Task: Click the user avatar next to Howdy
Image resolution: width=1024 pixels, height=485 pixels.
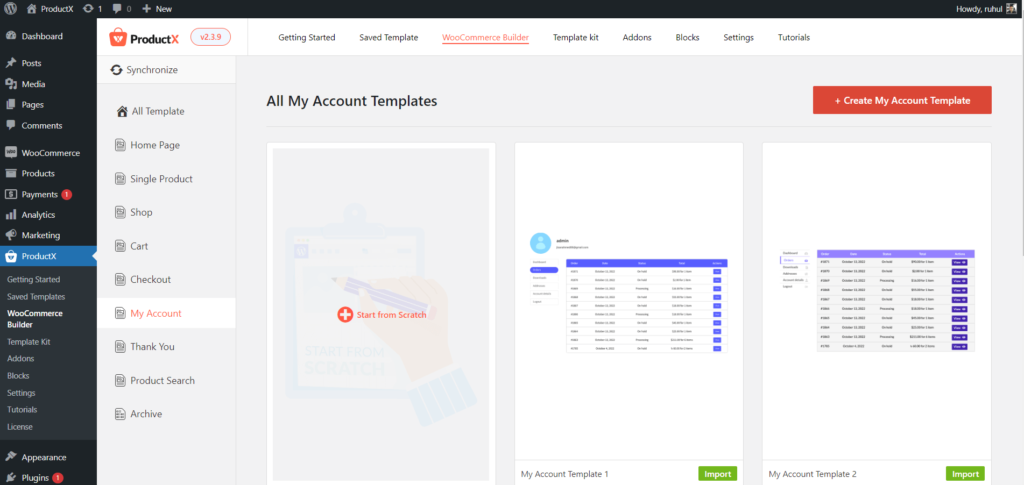Action: pyautogui.click(x=1011, y=9)
